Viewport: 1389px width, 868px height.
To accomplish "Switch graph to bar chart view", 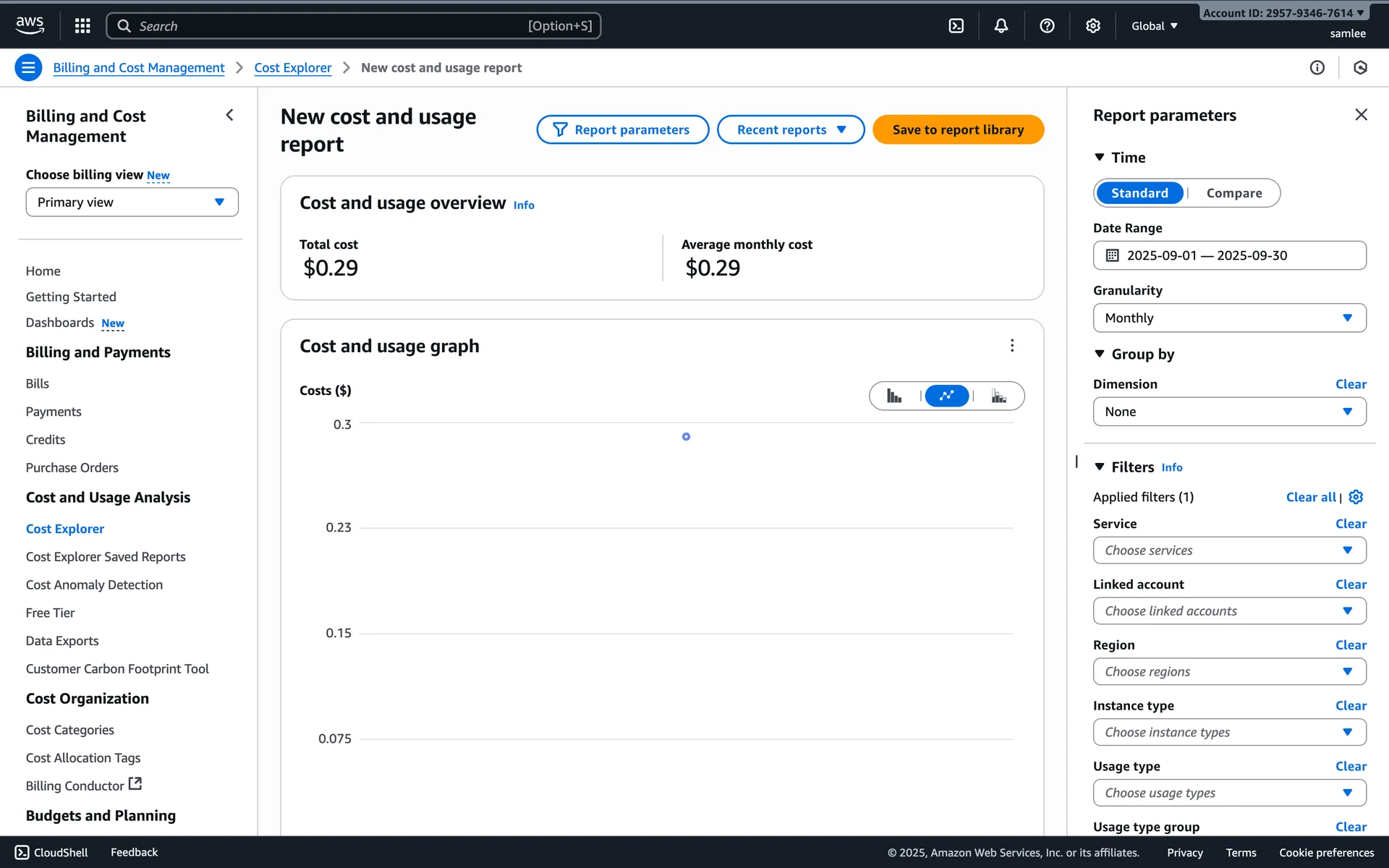I will point(894,396).
